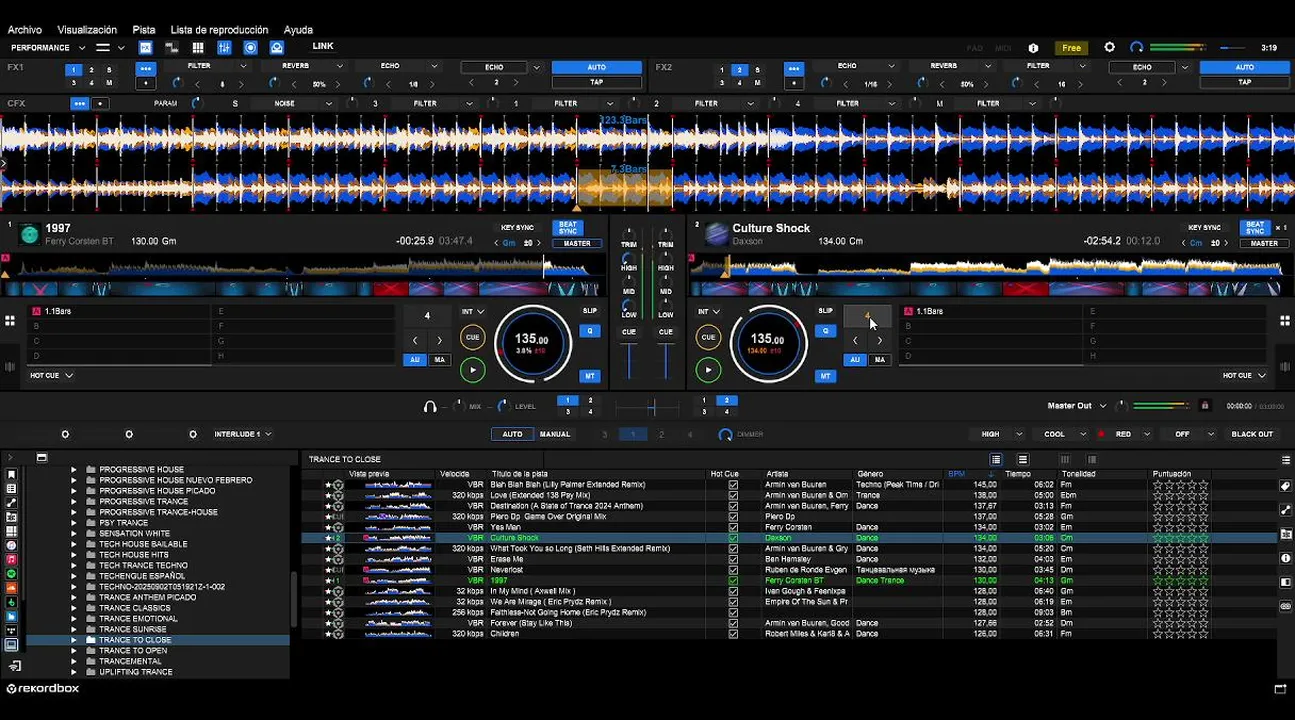Click the Explorer computer icon in sidebar
Screen dimensions: 1295x720
(x=11, y=645)
